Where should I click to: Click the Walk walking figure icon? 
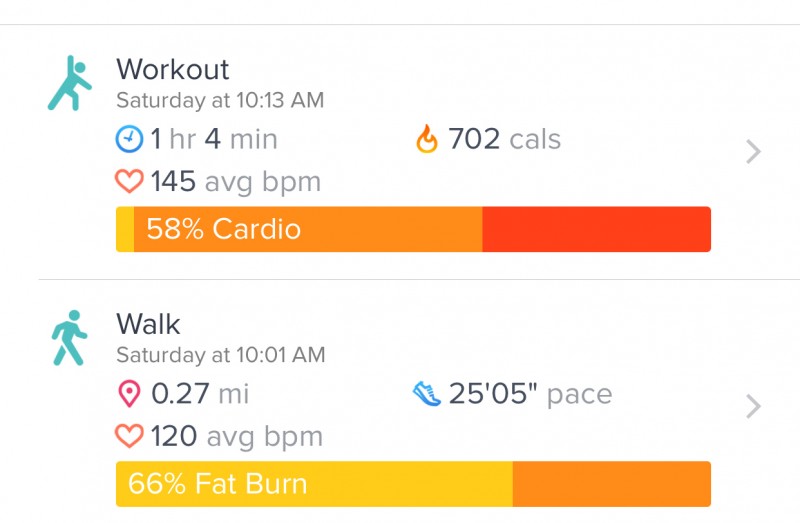[x=70, y=338]
